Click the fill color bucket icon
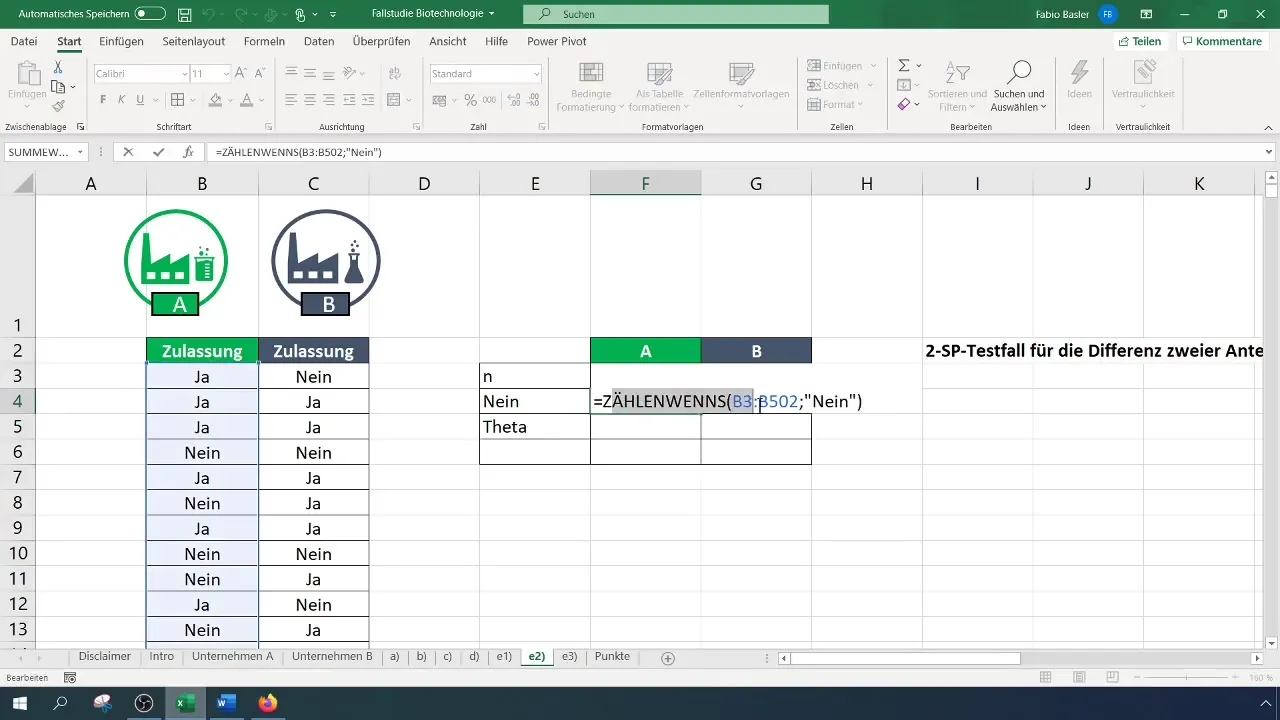 [214, 100]
